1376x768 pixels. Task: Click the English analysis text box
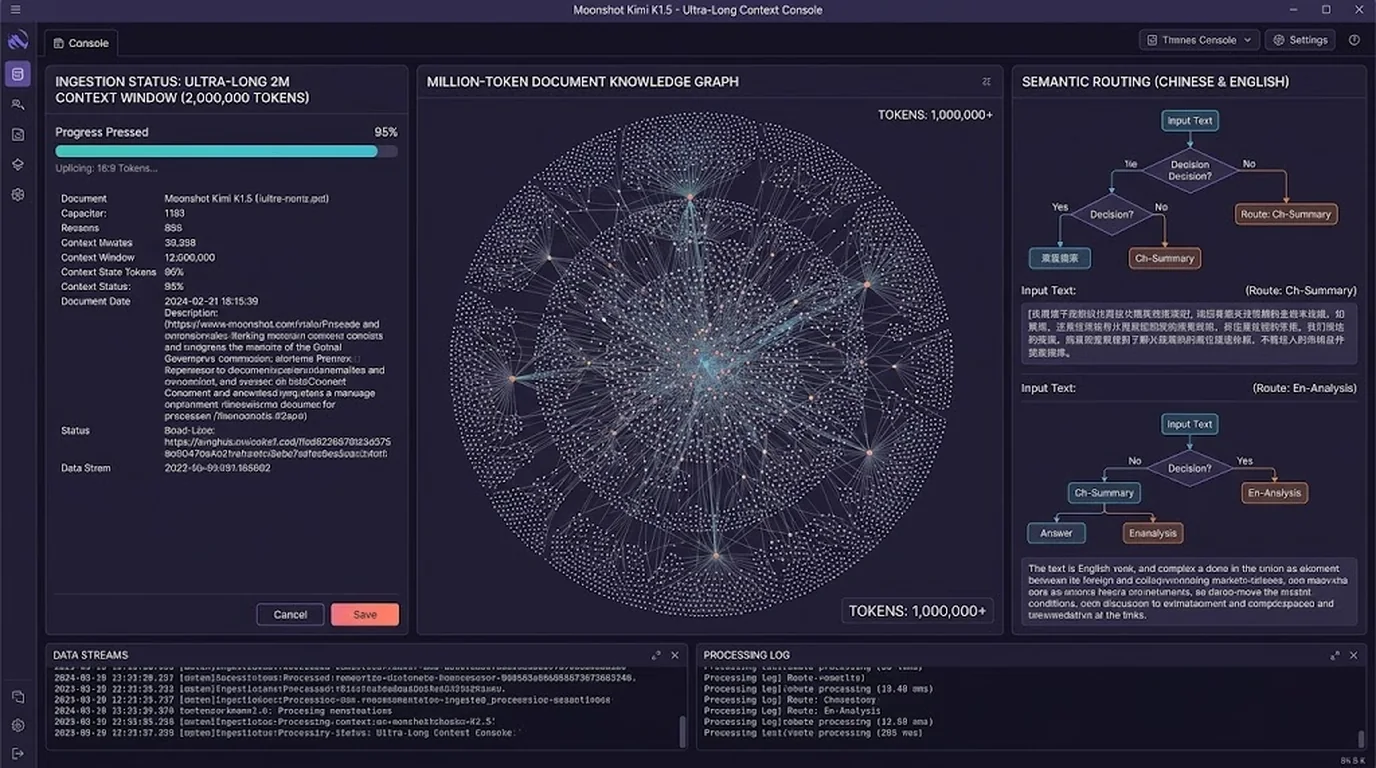pos(1189,592)
